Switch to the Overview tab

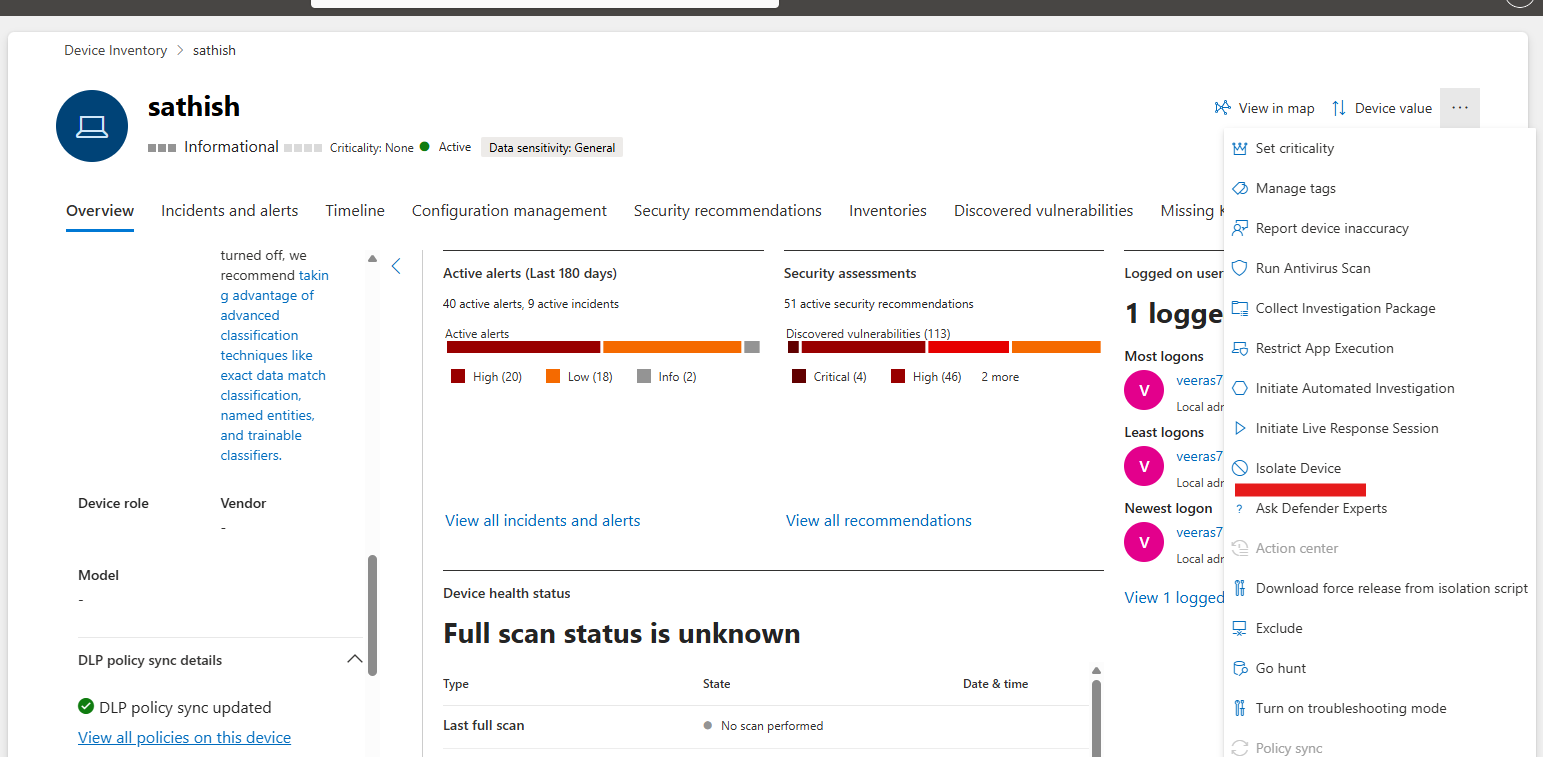[x=100, y=211]
